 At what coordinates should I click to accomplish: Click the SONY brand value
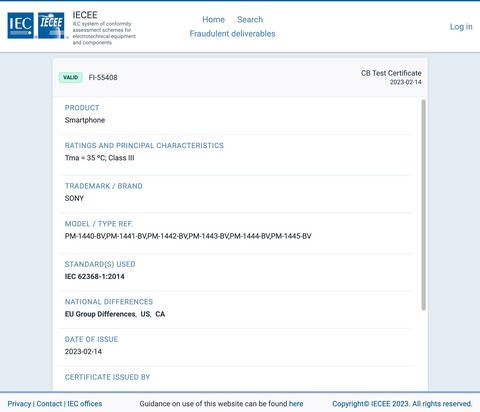tap(74, 198)
